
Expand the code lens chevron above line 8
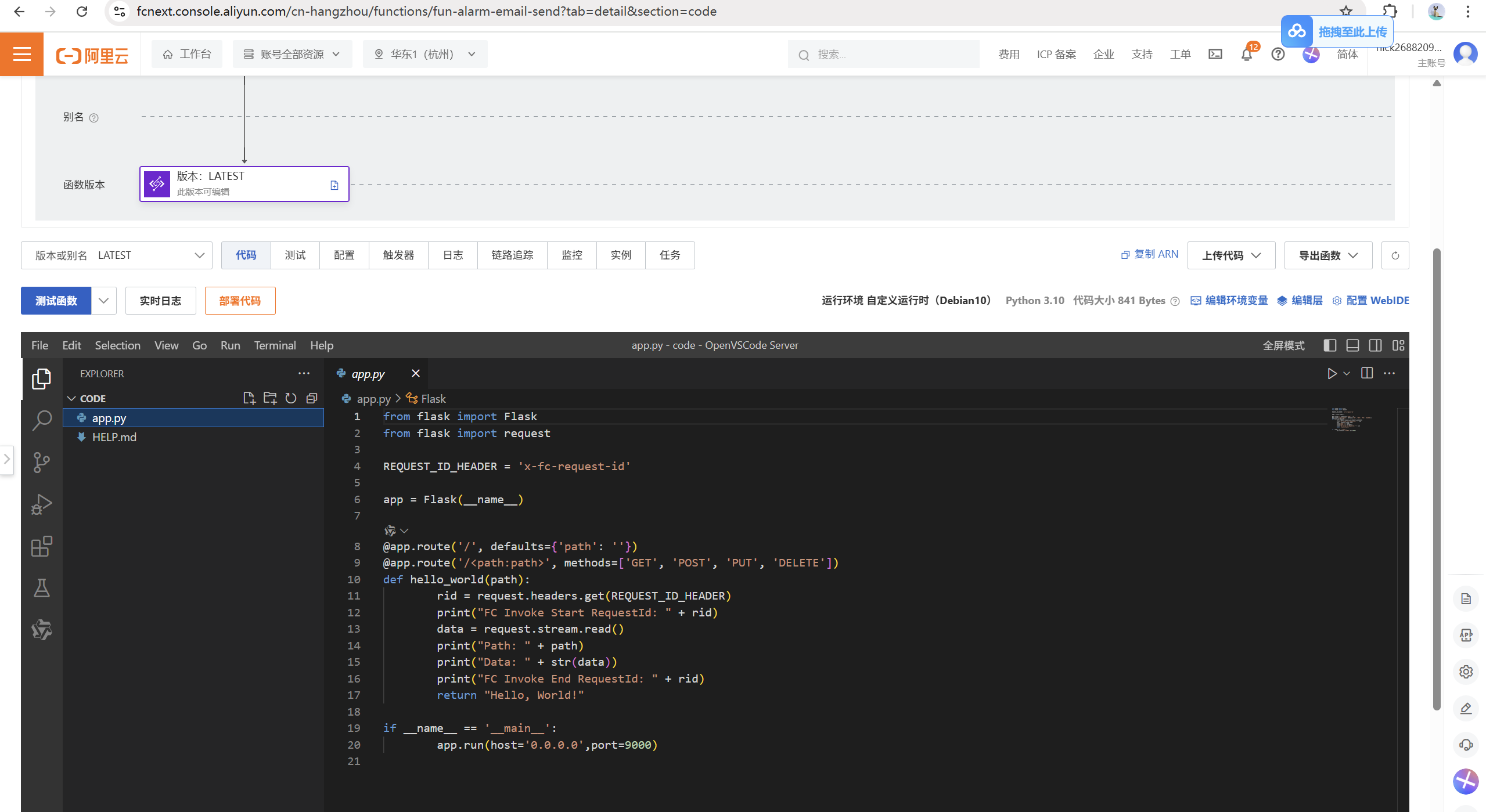click(404, 530)
